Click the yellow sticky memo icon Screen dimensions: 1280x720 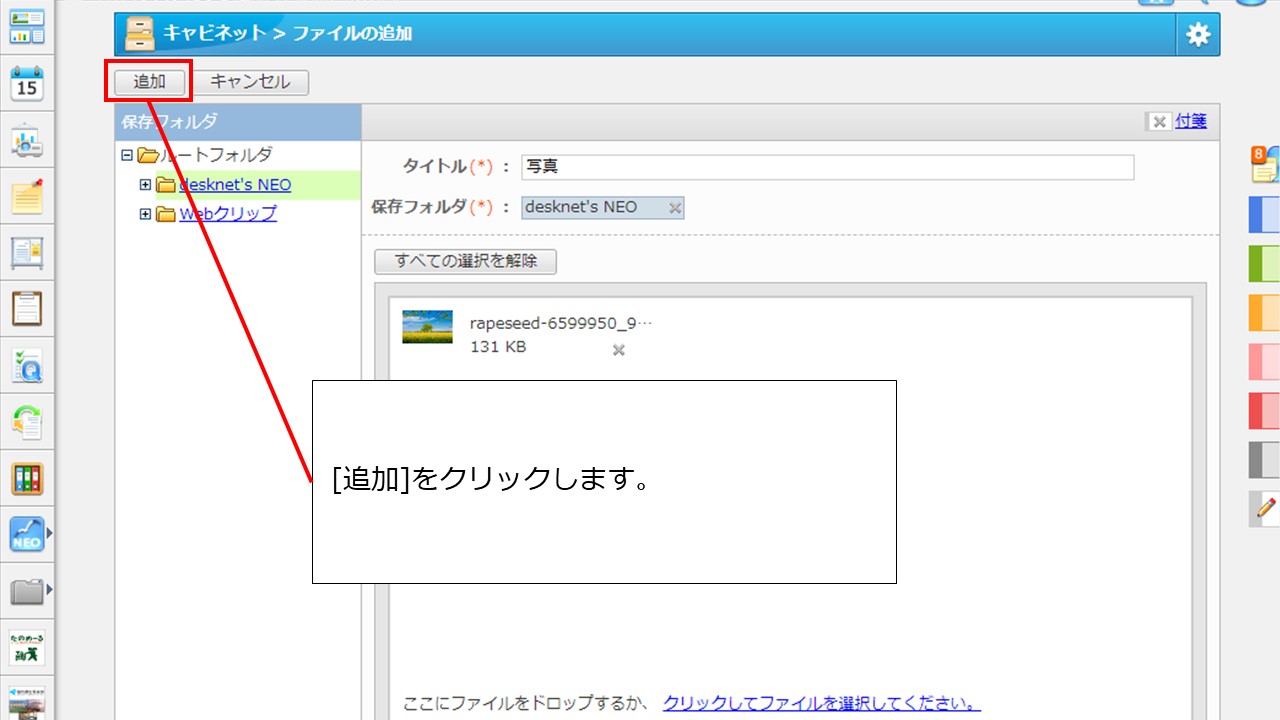(x=27, y=197)
